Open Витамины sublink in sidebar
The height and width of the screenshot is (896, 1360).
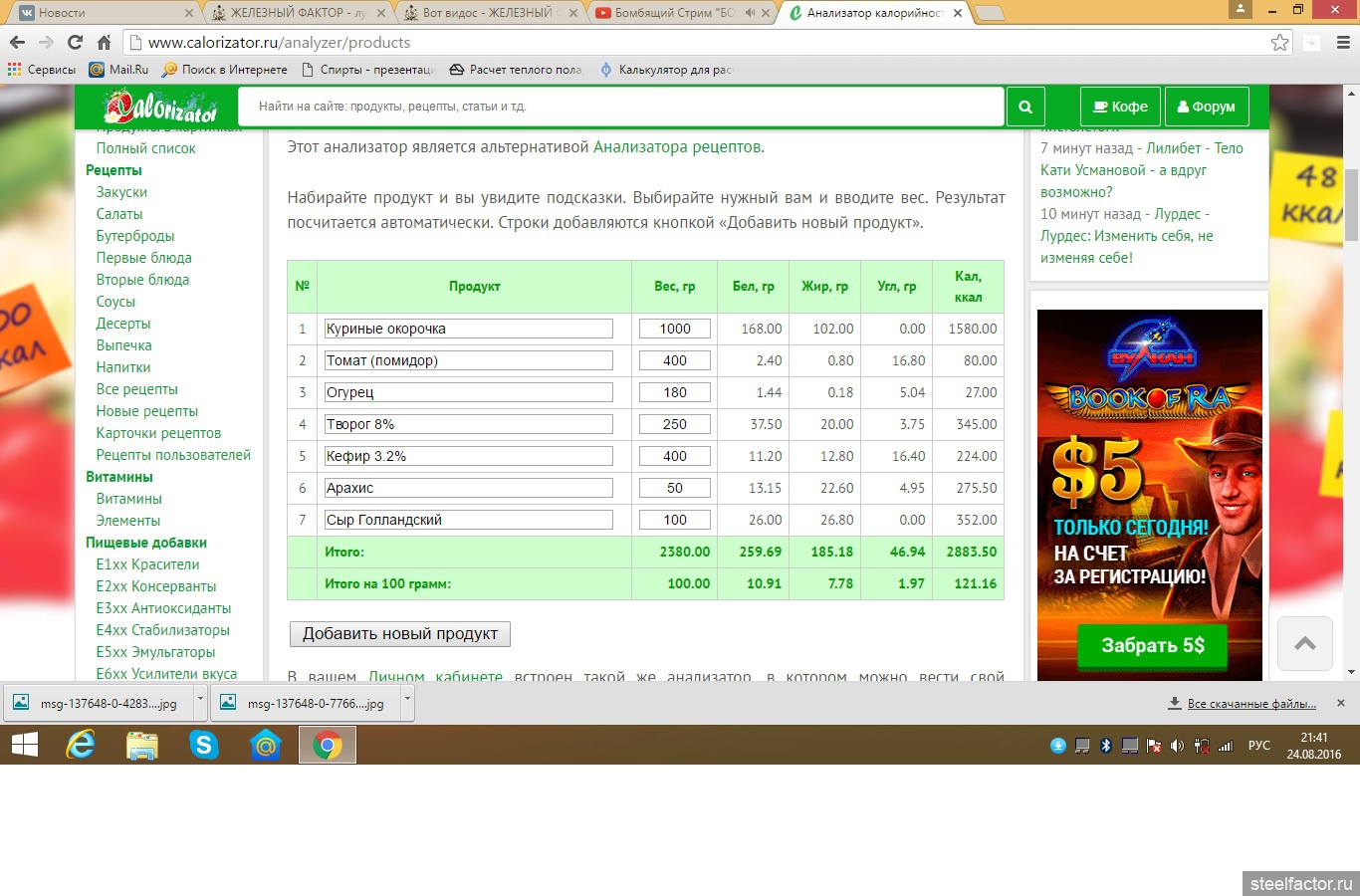coord(128,499)
